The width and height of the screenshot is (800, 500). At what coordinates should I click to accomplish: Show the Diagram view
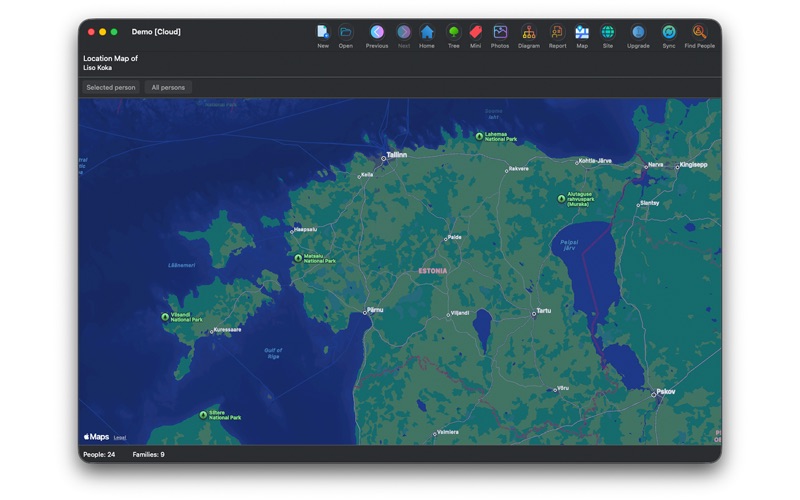[x=529, y=32]
